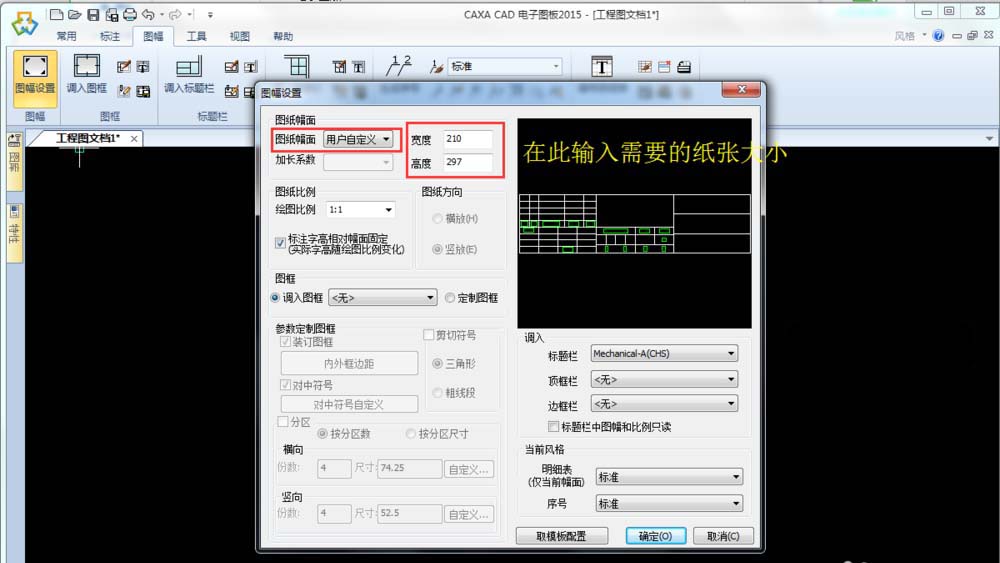Click the Save As icon next to Save

point(112,14)
